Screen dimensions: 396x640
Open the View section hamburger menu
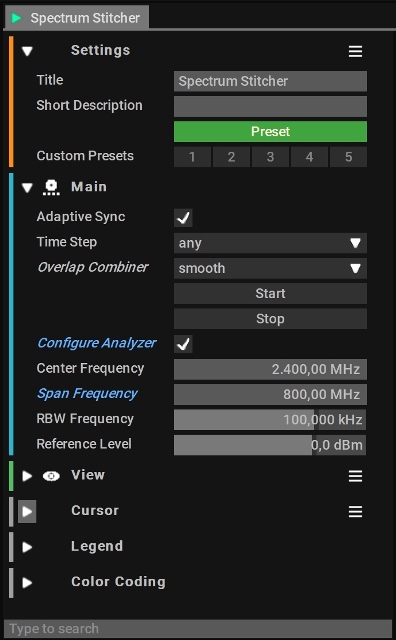(355, 476)
